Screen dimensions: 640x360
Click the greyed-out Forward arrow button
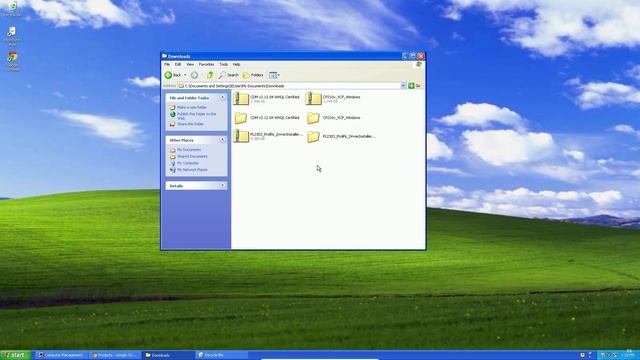[x=194, y=75]
